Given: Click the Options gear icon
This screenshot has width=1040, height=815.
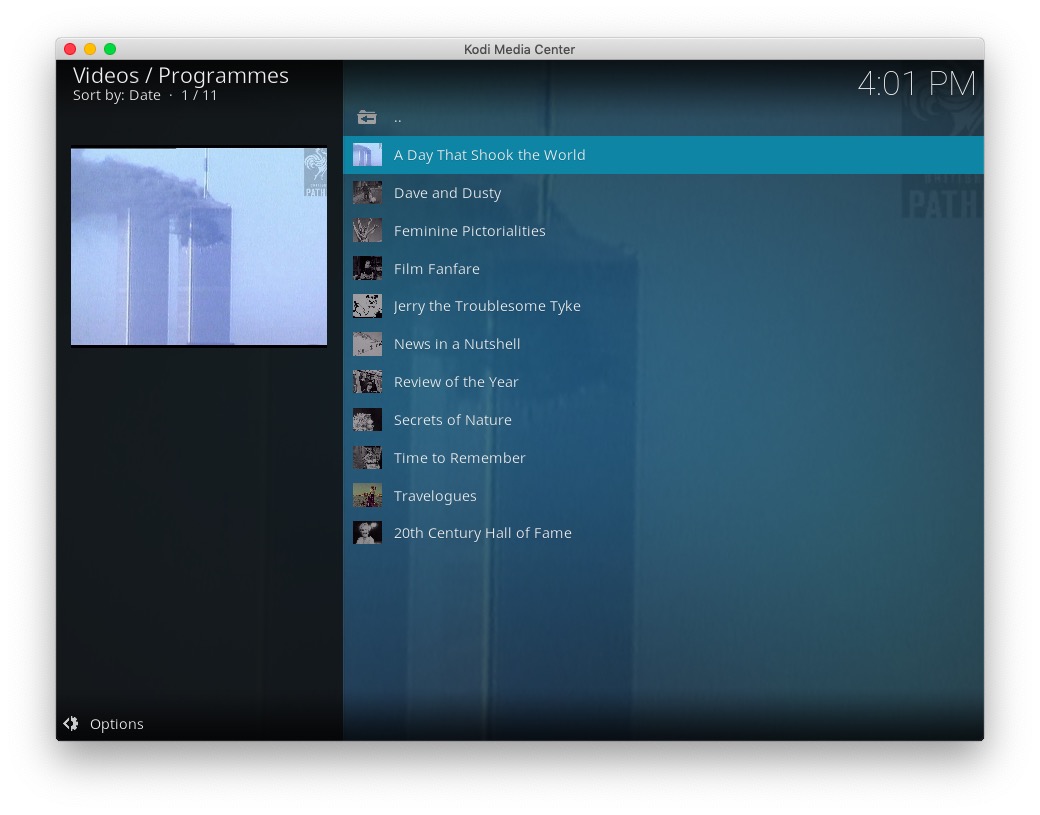Looking at the screenshot, I should [x=71, y=724].
